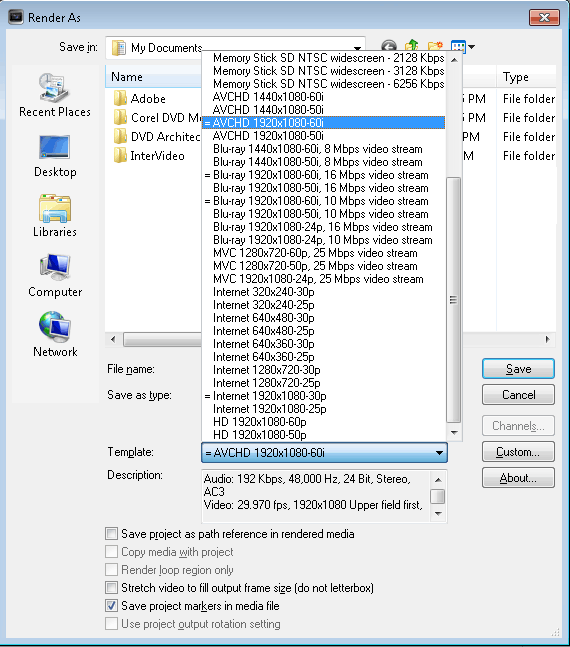The height and width of the screenshot is (647, 570).
Task: Select the Corel DVD folder
Action: [x=157, y=118]
